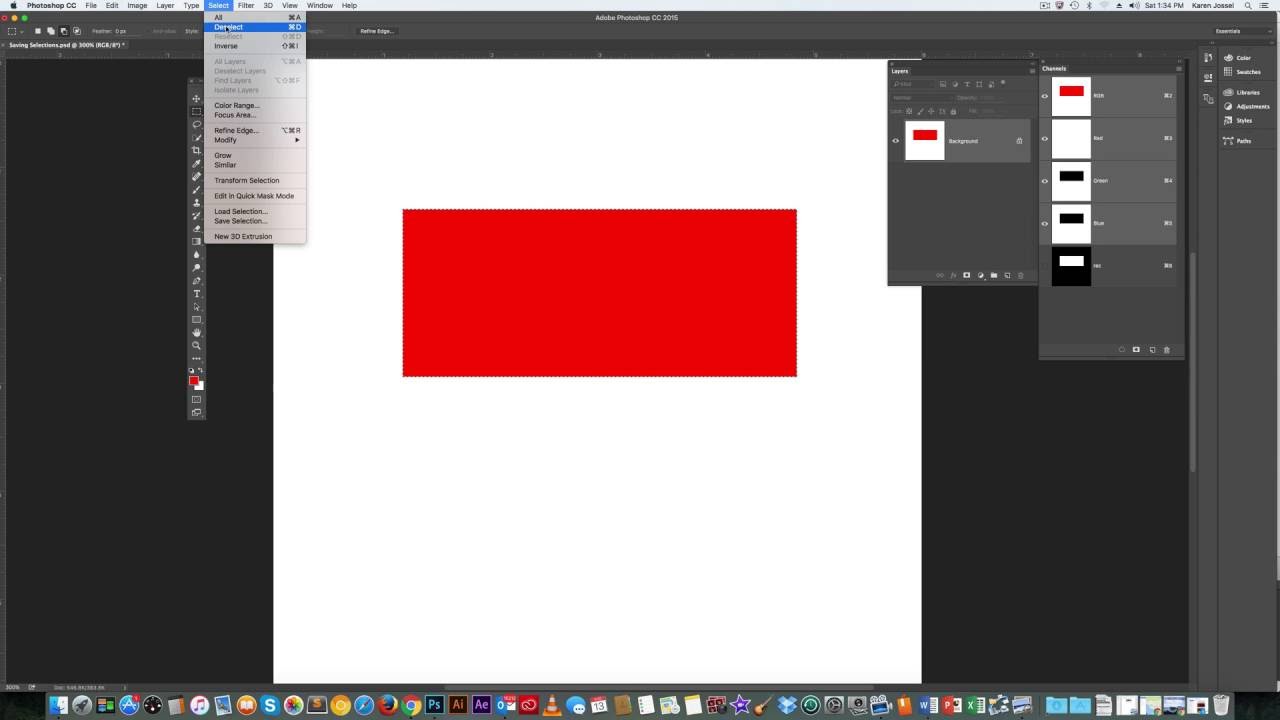Click the red foreground color swatch
The width and height of the screenshot is (1280, 720).
[x=194, y=380]
